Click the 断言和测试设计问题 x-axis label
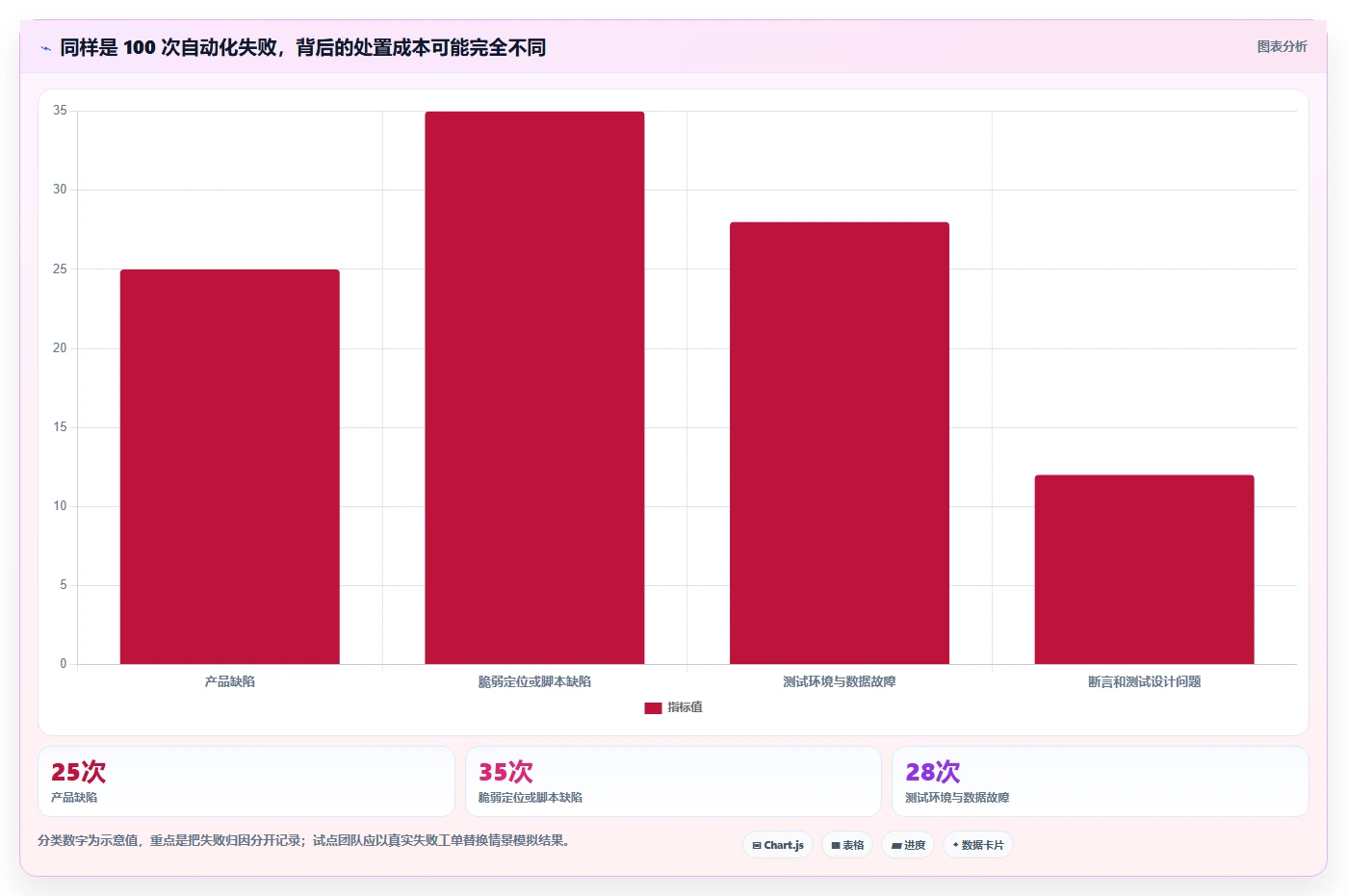 (x=1144, y=681)
